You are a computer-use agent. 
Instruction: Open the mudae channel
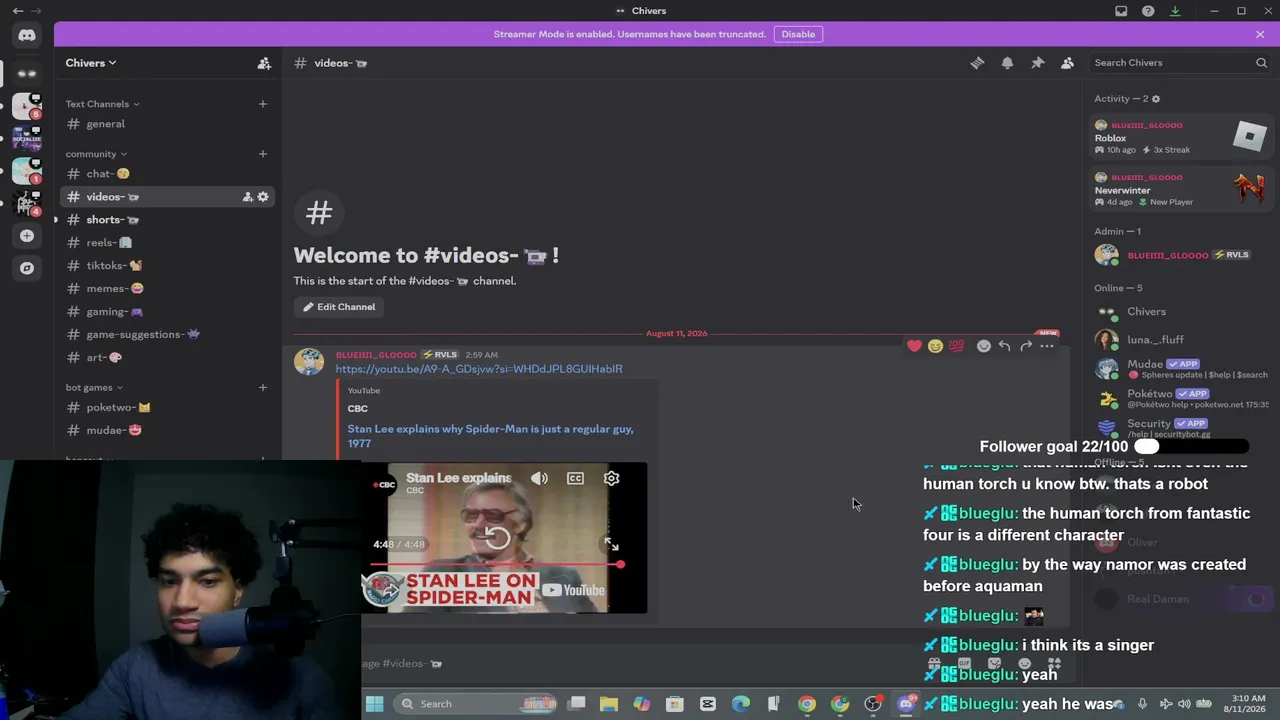click(166, 431)
